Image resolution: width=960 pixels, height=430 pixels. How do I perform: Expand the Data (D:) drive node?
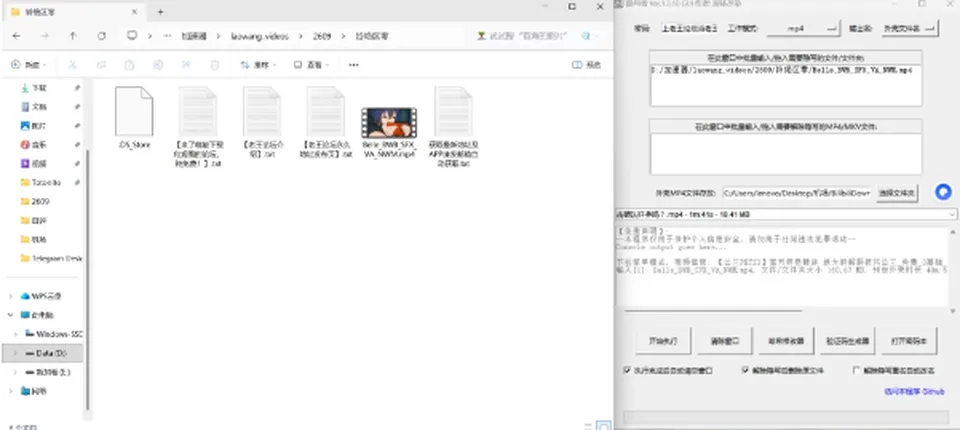(16, 353)
